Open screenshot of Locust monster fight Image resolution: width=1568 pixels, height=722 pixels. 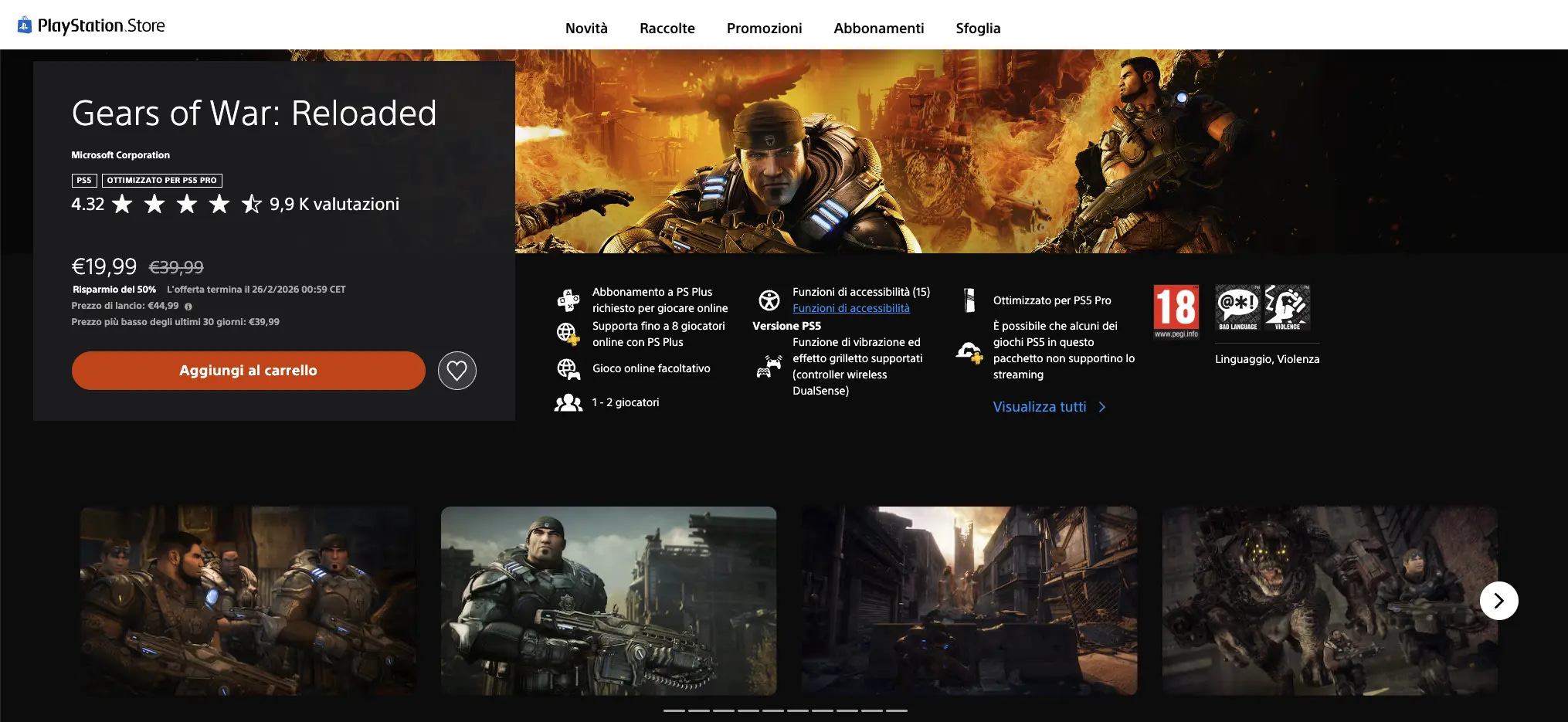[x=1330, y=601]
